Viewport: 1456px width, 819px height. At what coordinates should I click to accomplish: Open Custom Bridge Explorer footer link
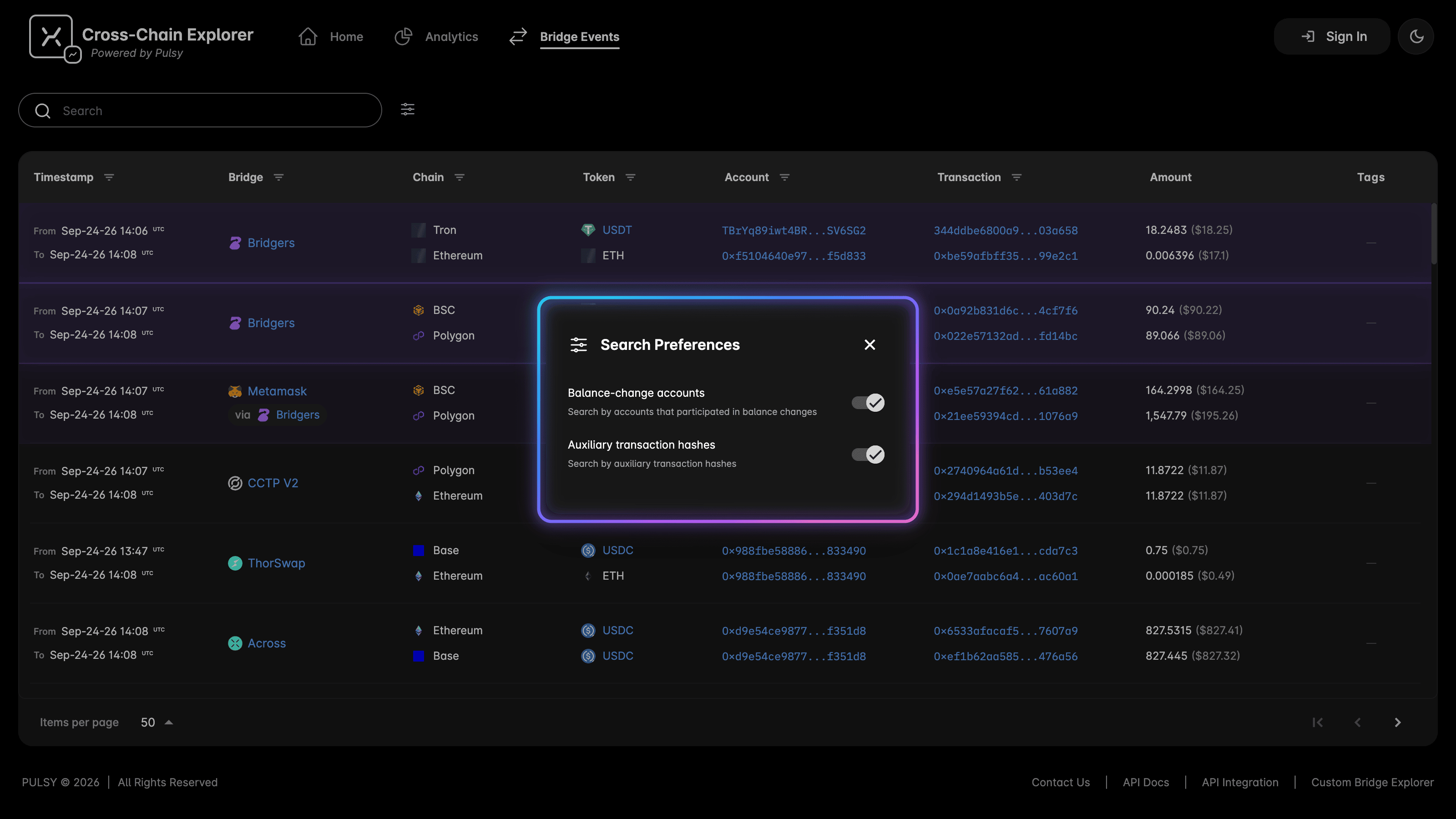(x=1372, y=782)
